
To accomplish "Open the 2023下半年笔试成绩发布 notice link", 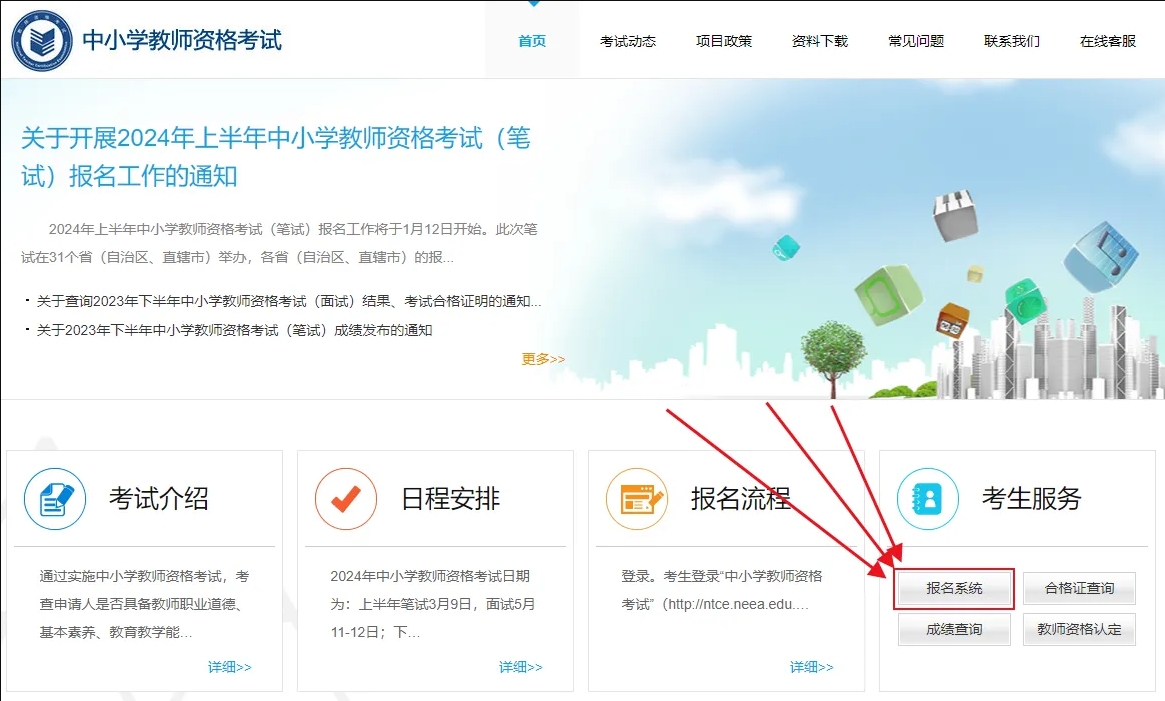I will (x=234, y=330).
